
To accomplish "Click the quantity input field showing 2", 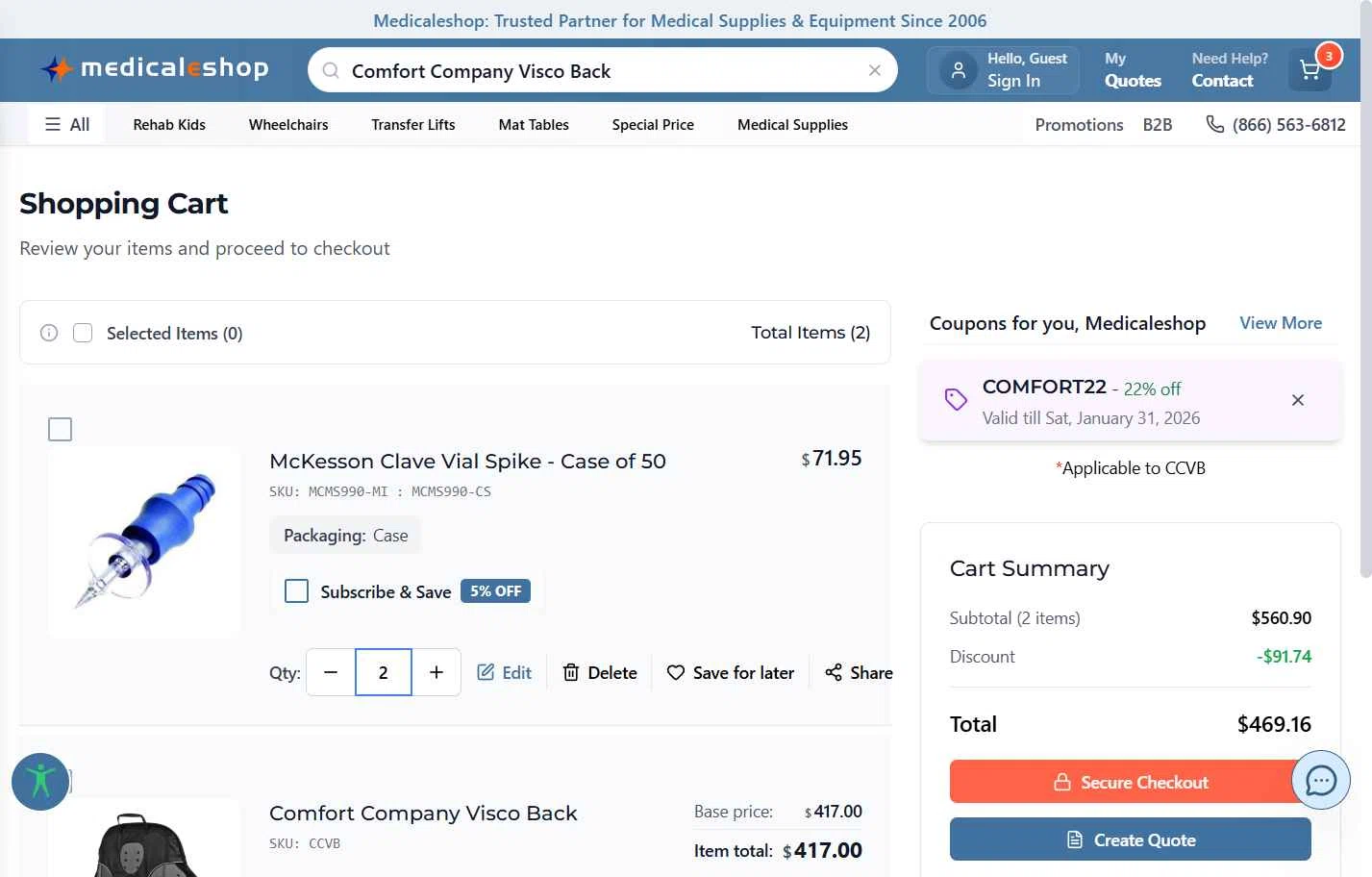I will (384, 672).
